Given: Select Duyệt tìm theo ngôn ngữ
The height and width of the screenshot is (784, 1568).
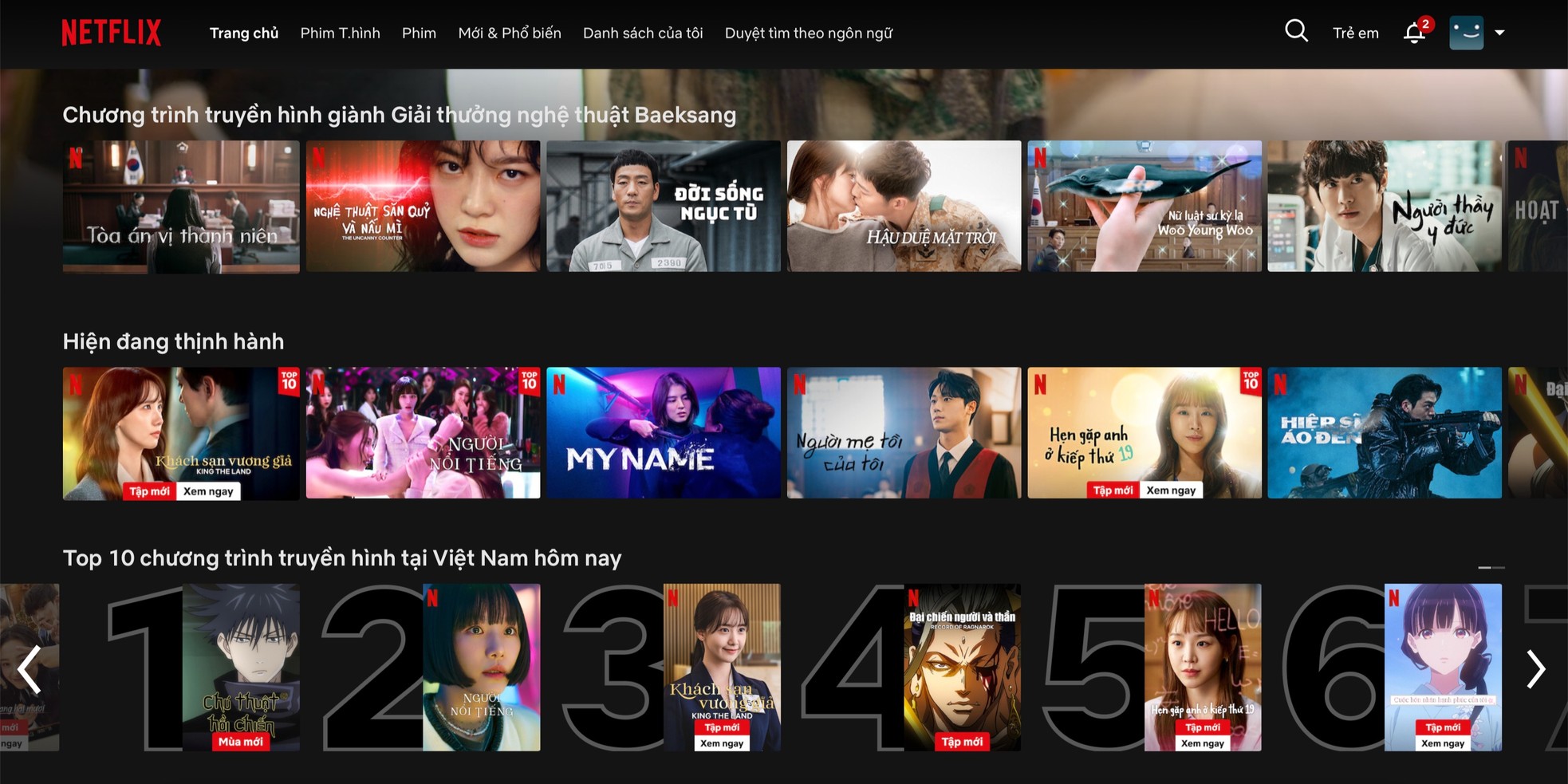Looking at the screenshot, I should tap(808, 33).
